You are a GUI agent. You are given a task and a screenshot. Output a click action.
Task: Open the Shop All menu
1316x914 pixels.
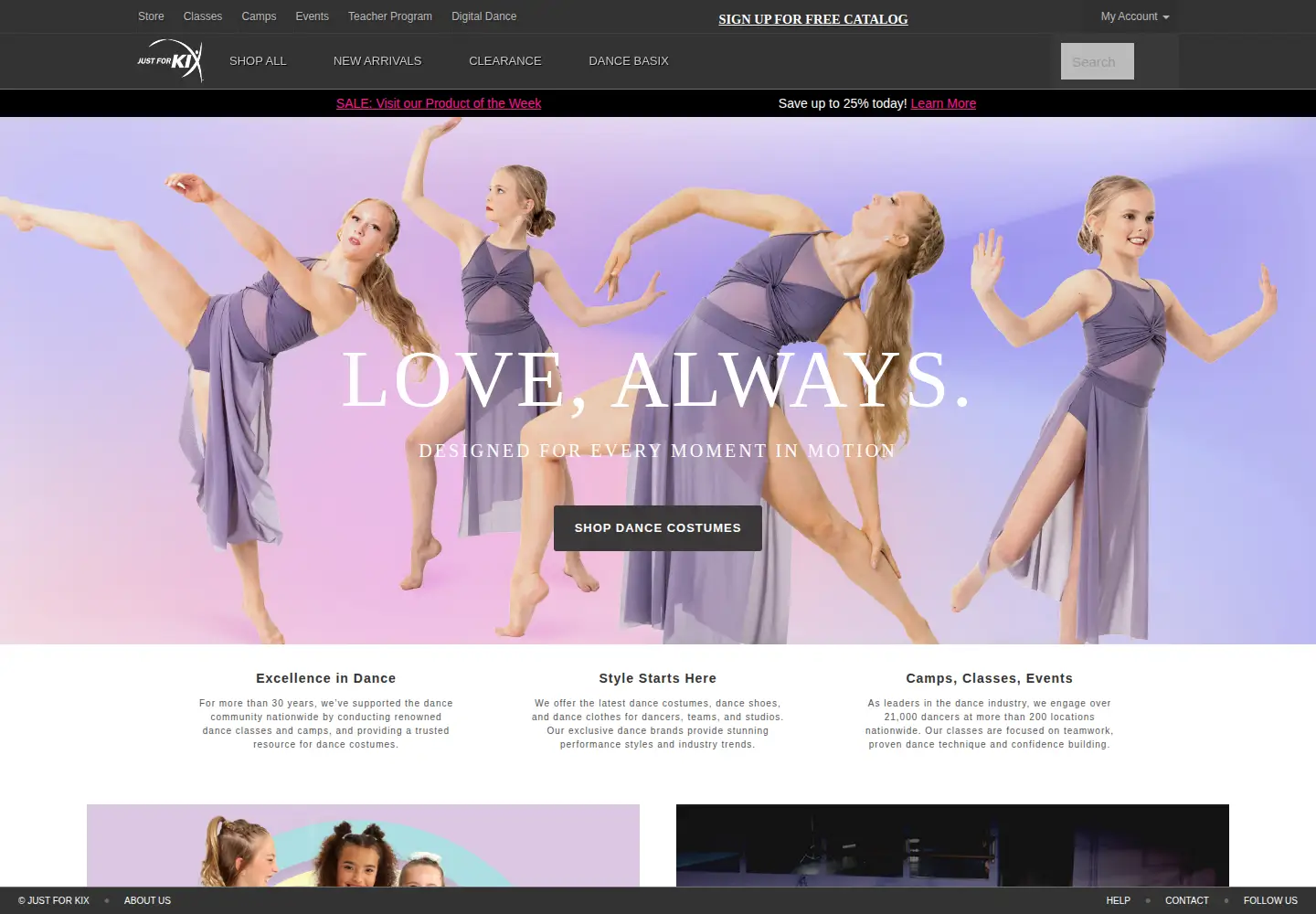(x=258, y=61)
